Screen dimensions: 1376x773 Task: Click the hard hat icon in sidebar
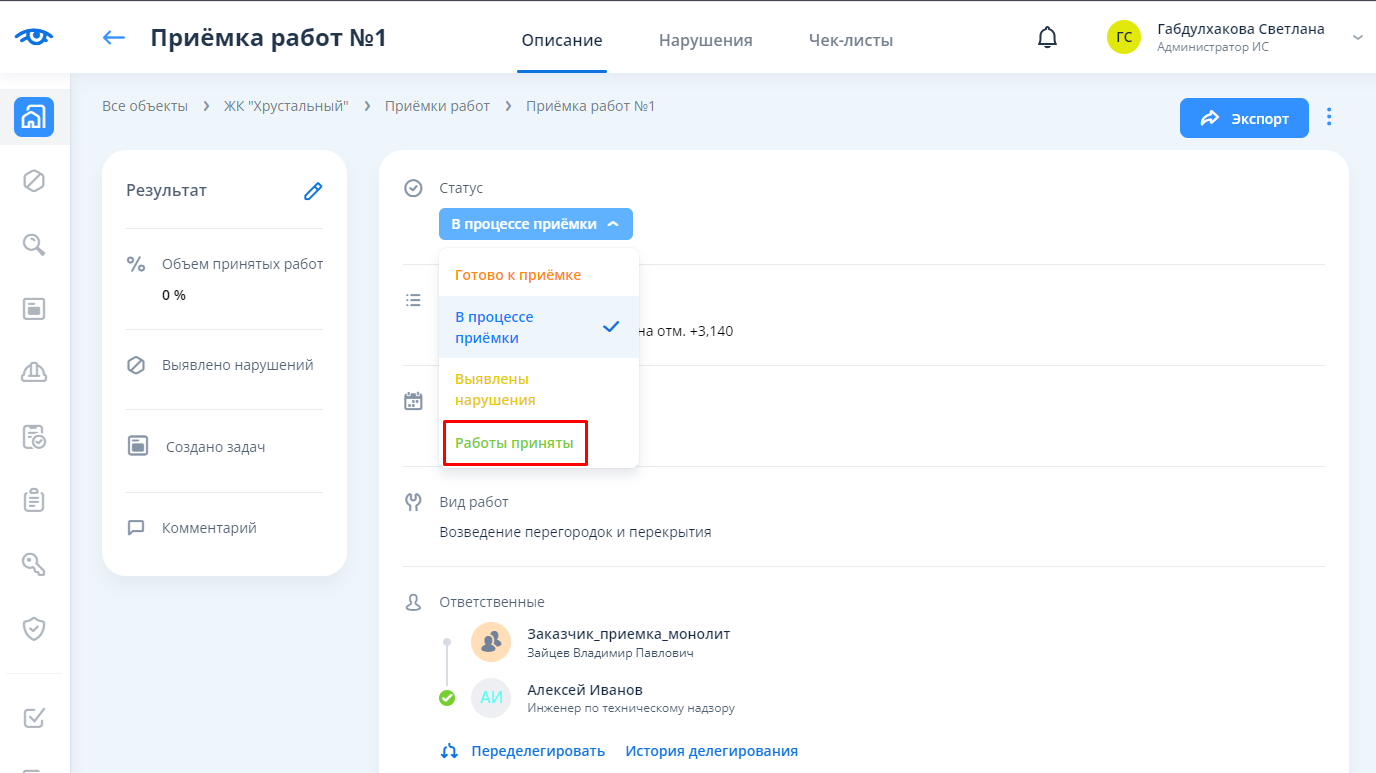click(34, 372)
